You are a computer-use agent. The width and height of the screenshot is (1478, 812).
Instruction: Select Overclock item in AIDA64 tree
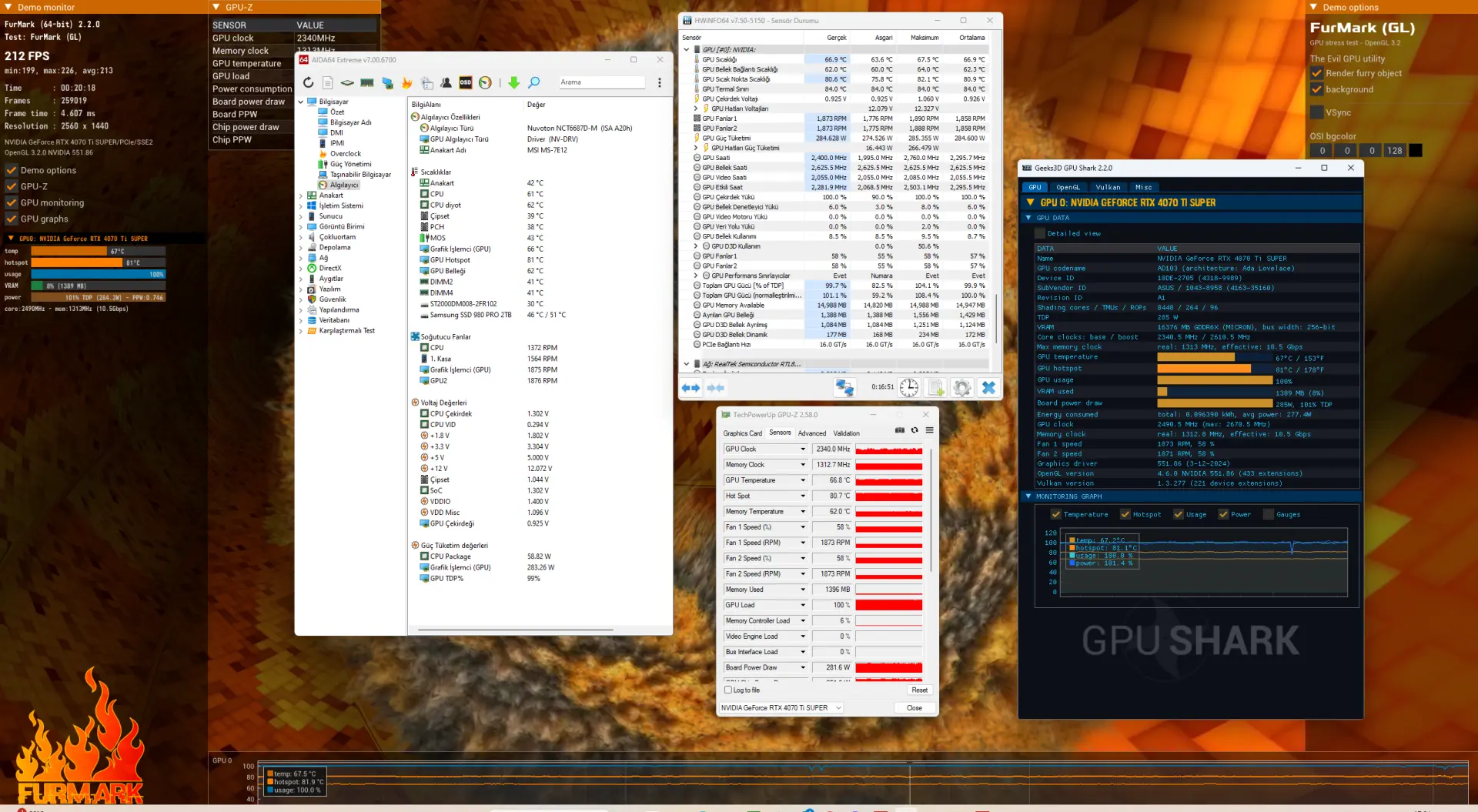point(346,154)
